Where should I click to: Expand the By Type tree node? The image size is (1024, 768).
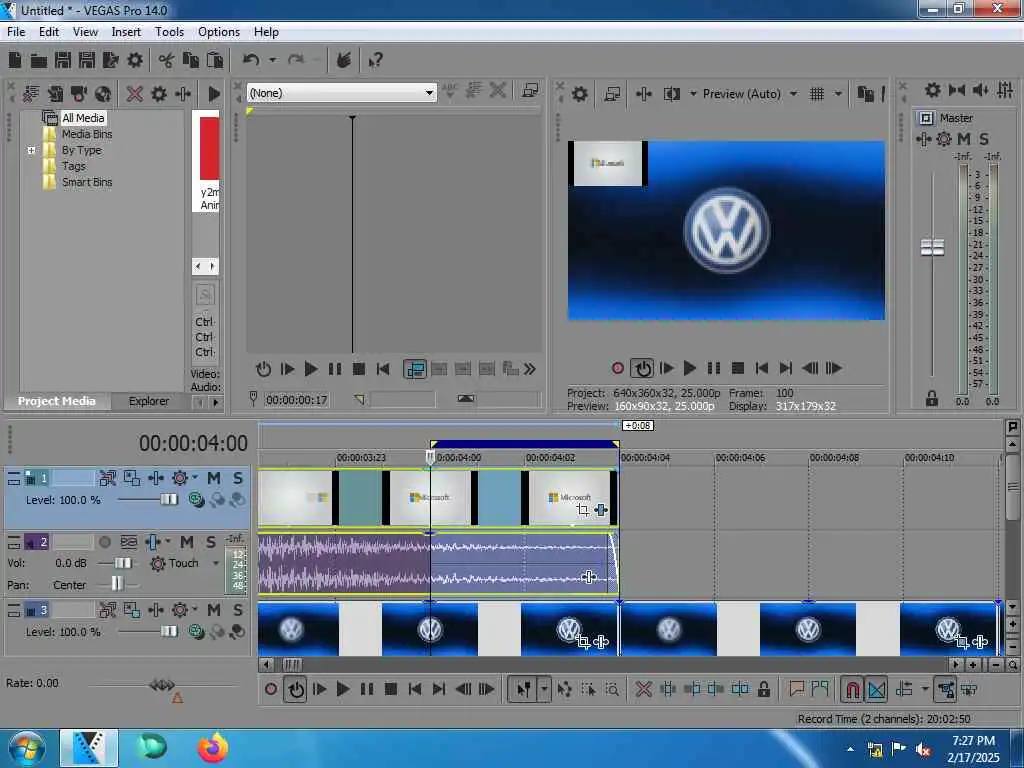pos(31,150)
